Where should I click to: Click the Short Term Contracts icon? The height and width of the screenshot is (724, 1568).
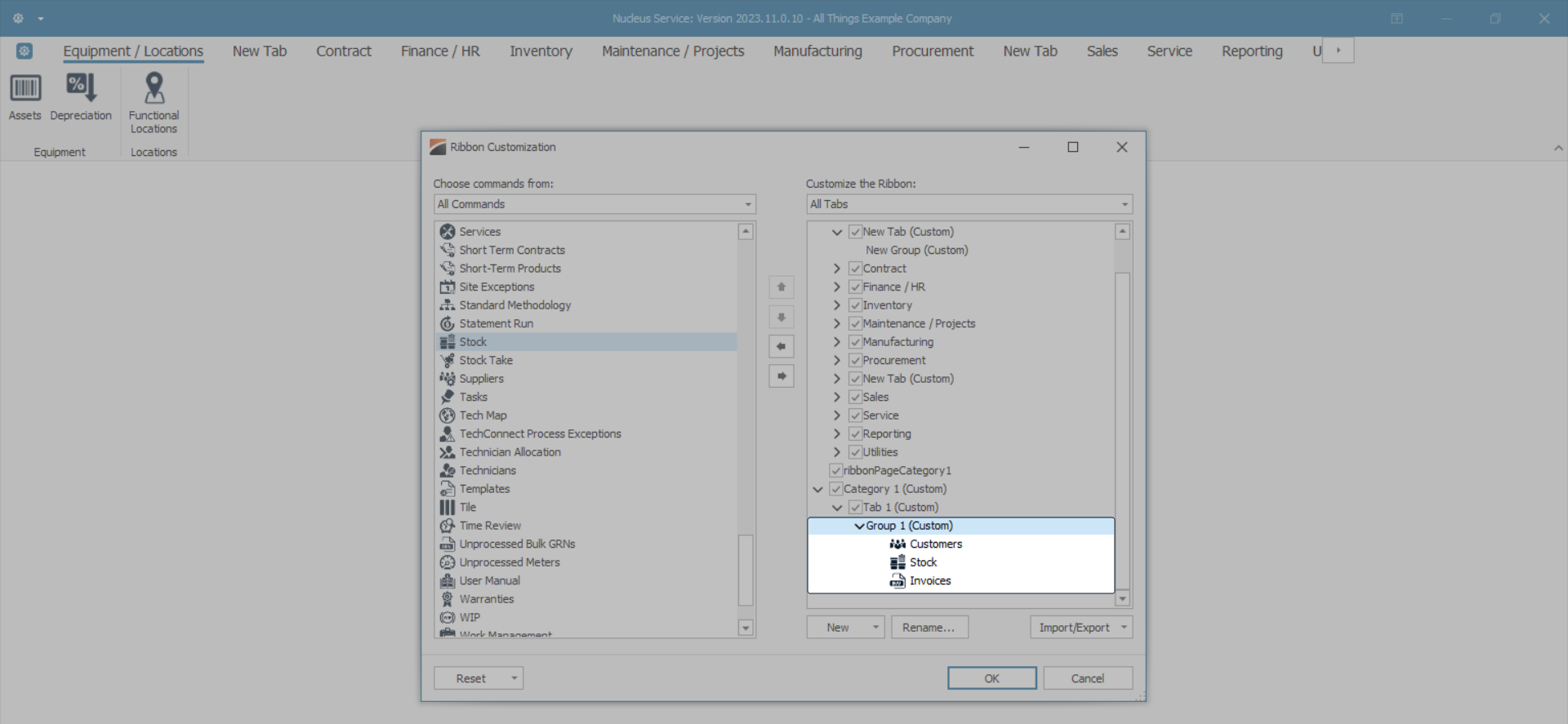click(x=448, y=250)
